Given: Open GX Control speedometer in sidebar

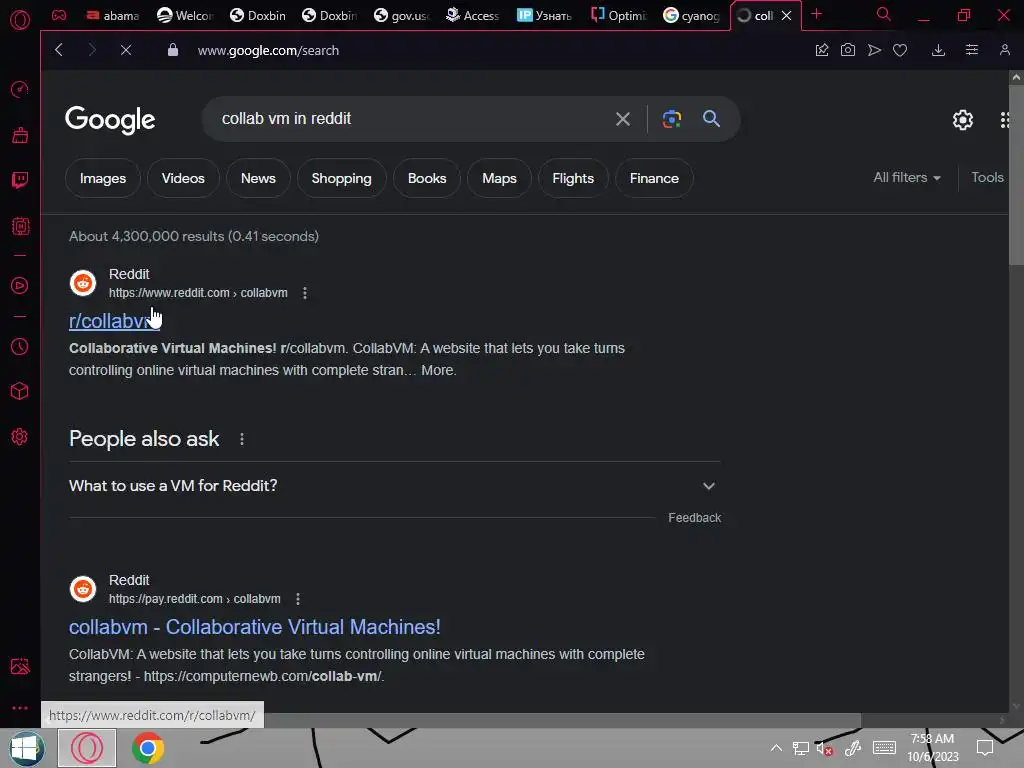Looking at the screenshot, I should [20, 89].
